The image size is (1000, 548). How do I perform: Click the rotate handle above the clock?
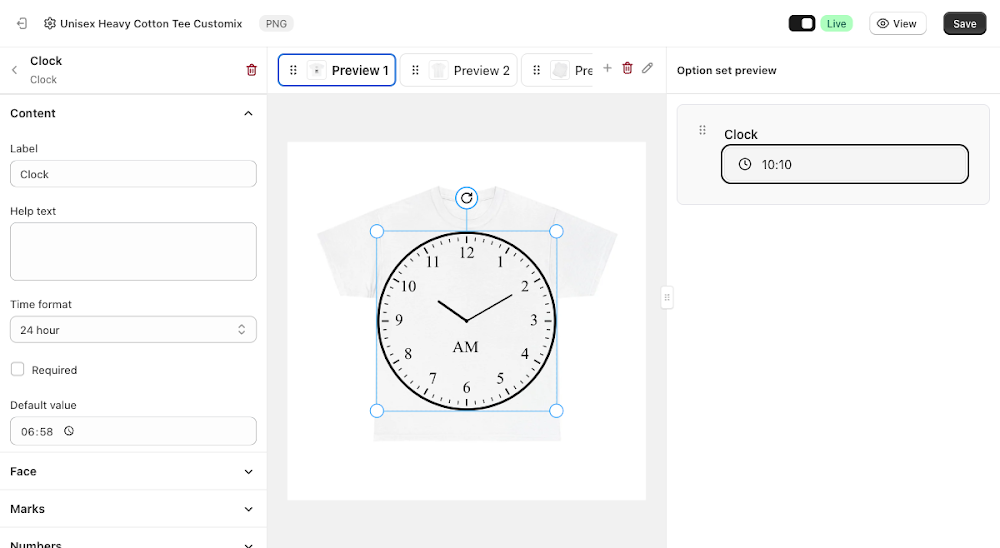tap(467, 198)
